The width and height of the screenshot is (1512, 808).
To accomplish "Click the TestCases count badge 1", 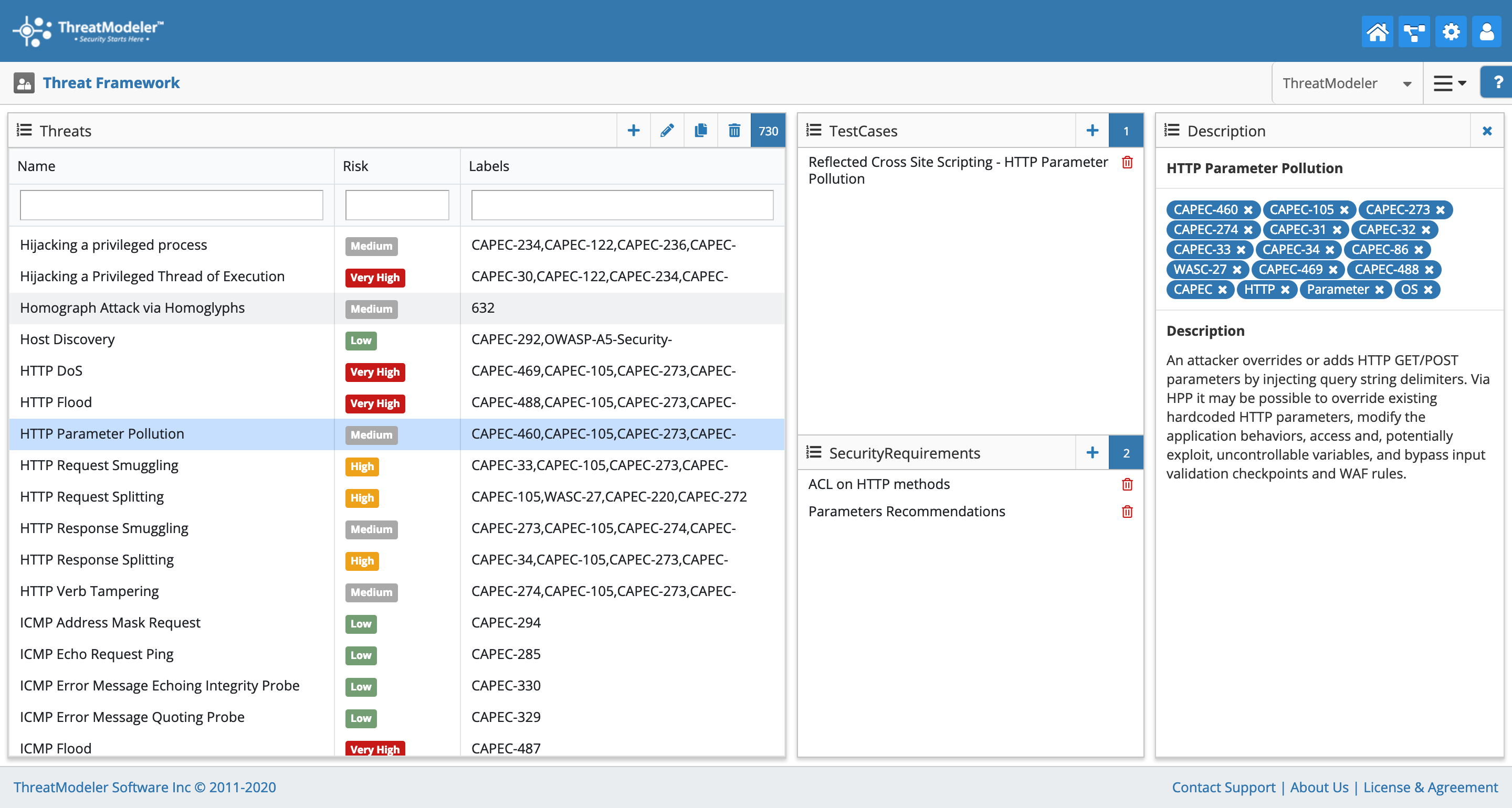I will (x=1126, y=130).
